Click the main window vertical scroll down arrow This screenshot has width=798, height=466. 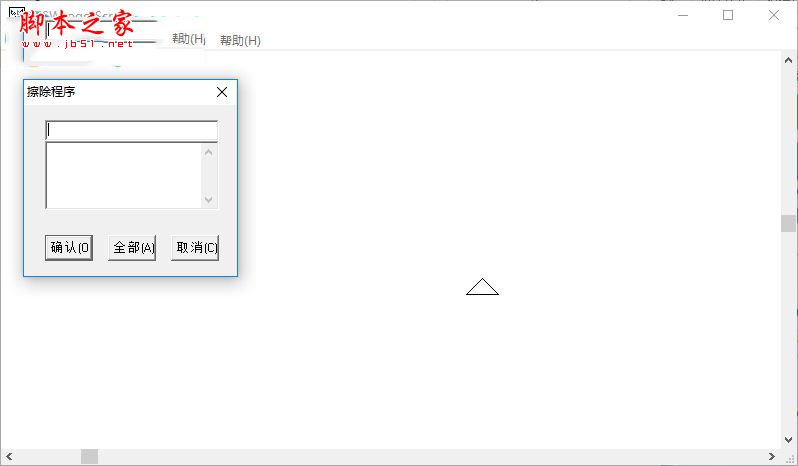click(x=788, y=440)
